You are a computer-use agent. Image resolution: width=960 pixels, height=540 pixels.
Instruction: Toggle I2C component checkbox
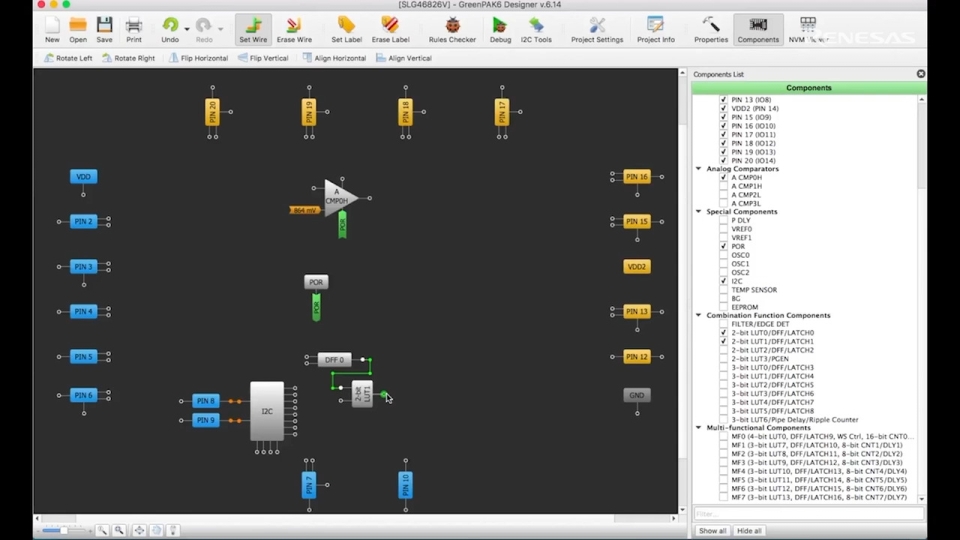[x=724, y=281]
